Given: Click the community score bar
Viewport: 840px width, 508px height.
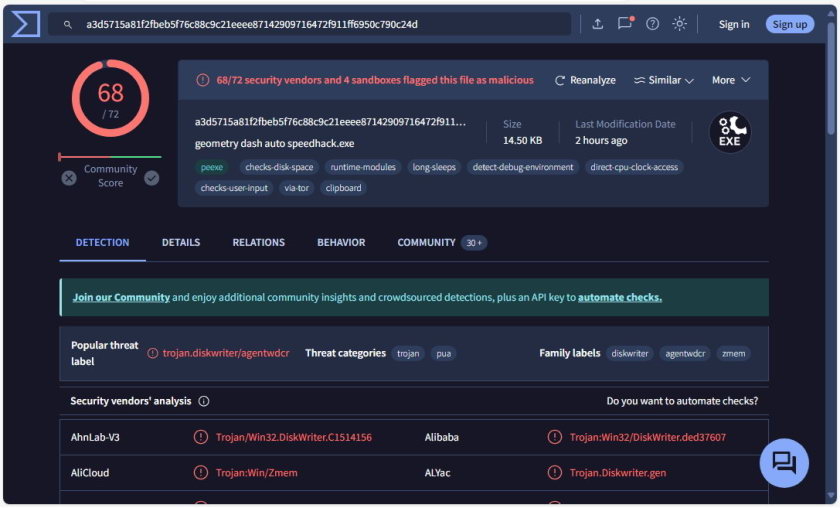Looking at the screenshot, I should pyautogui.click(x=110, y=157).
